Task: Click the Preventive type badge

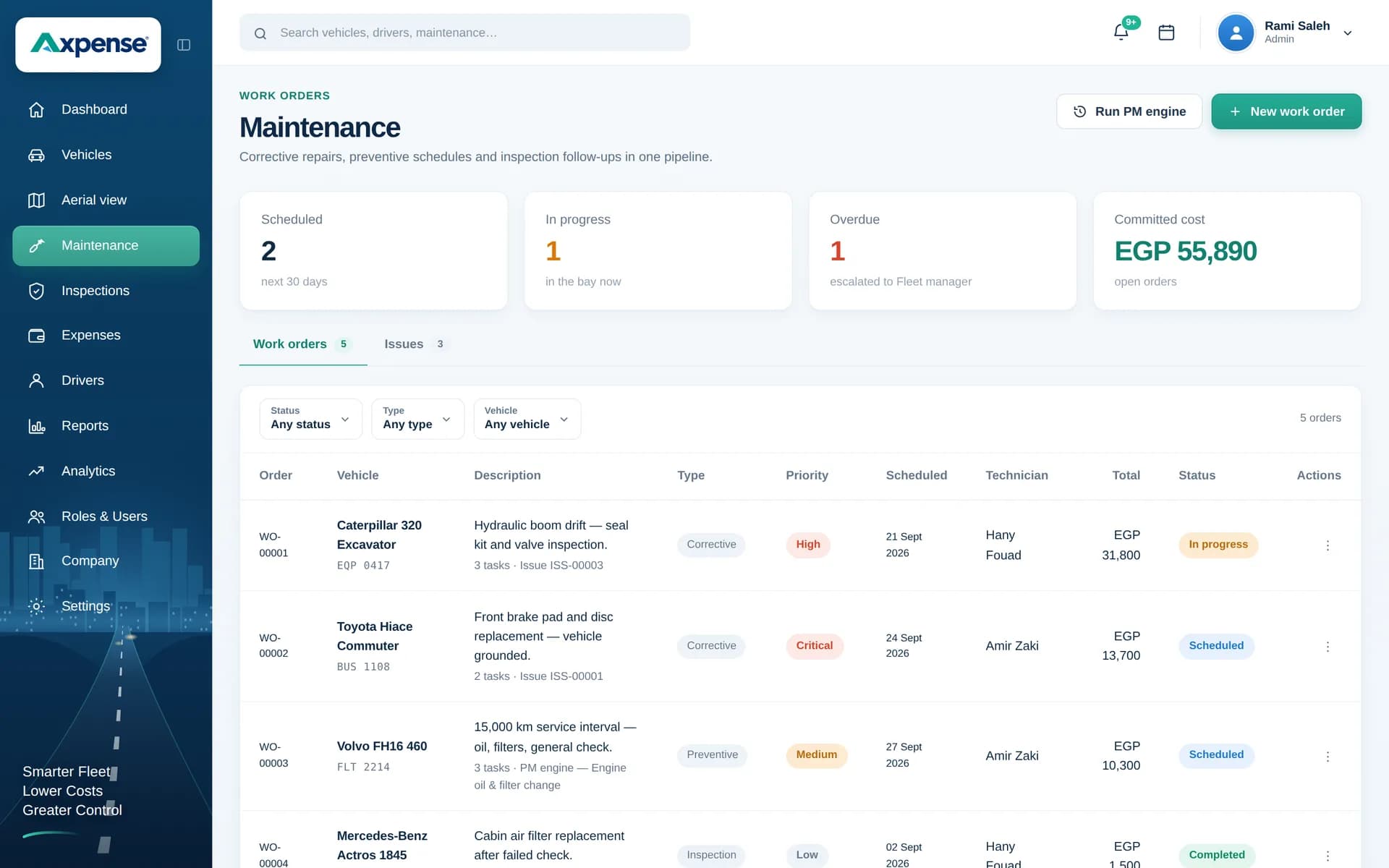Action: point(713,755)
